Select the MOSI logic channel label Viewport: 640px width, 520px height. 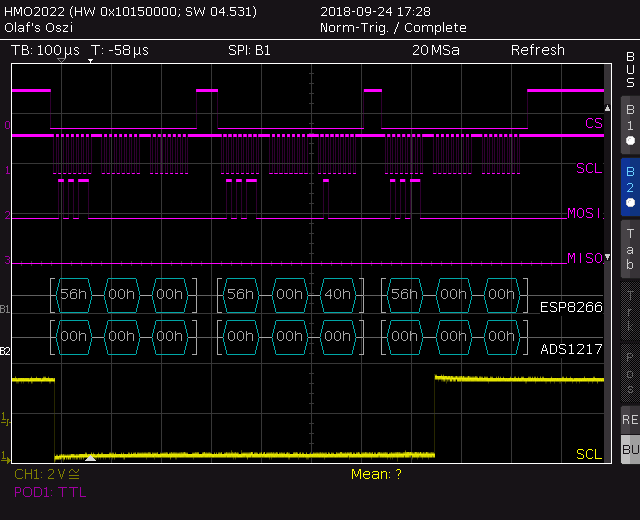[x=585, y=213]
